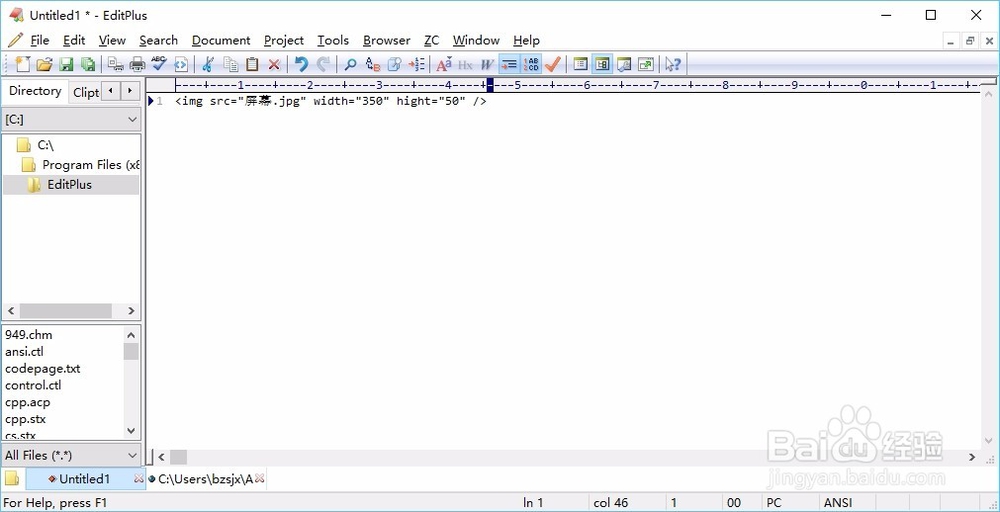Open the Tools menu
The height and width of the screenshot is (512, 1000).
pyautogui.click(x=333, y=40)
